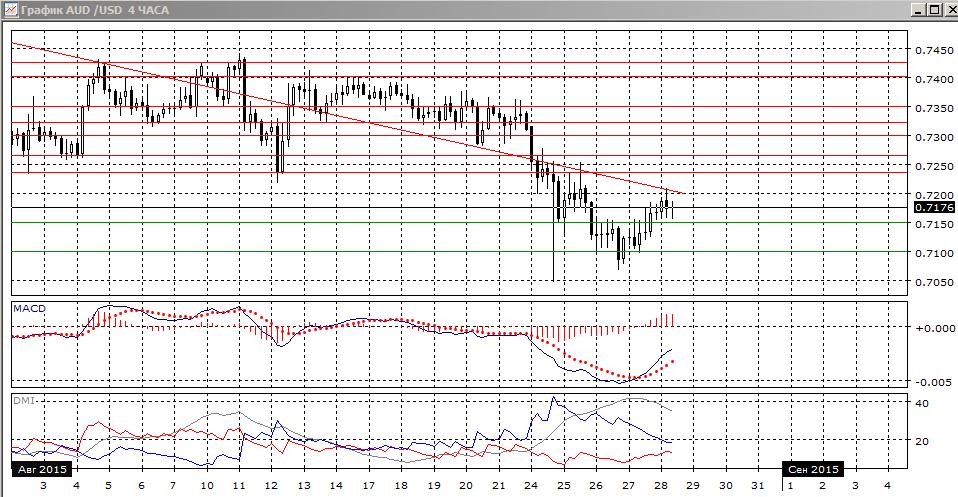Image resolution: width=958 pixels, height=497 pixels.
Task: Minimize the AUD/USD chart window
Action: [918, 10]
